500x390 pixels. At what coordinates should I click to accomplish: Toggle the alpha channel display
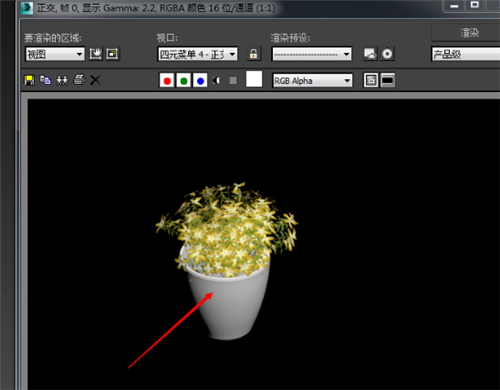[217, 81]
